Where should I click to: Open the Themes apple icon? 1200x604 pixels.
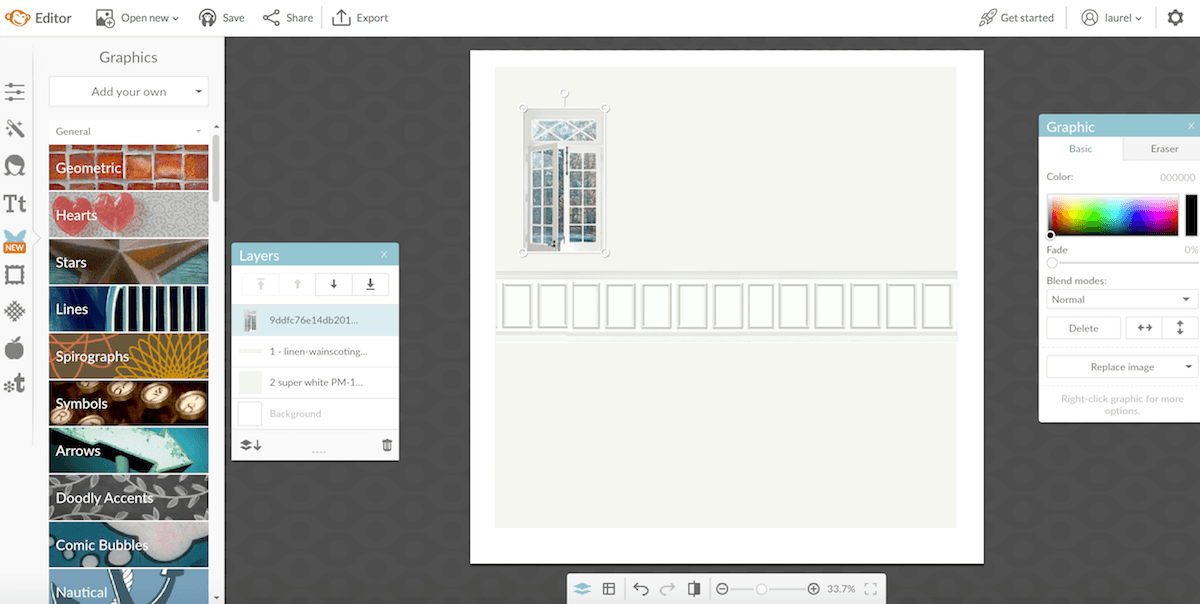[x=15, y=349]
